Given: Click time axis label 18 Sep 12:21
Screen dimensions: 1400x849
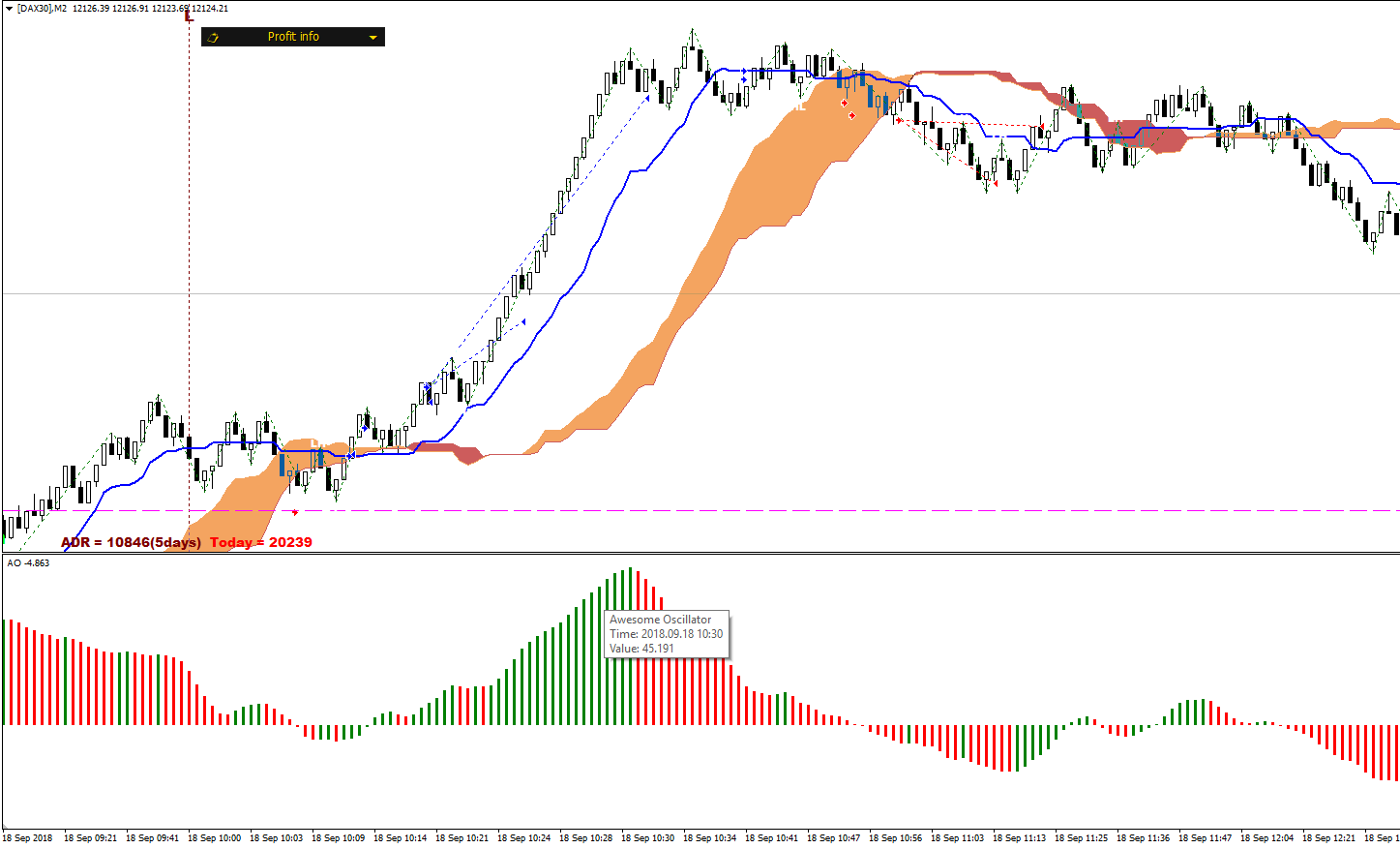Looking at the screenshot, I should 1329,837.
